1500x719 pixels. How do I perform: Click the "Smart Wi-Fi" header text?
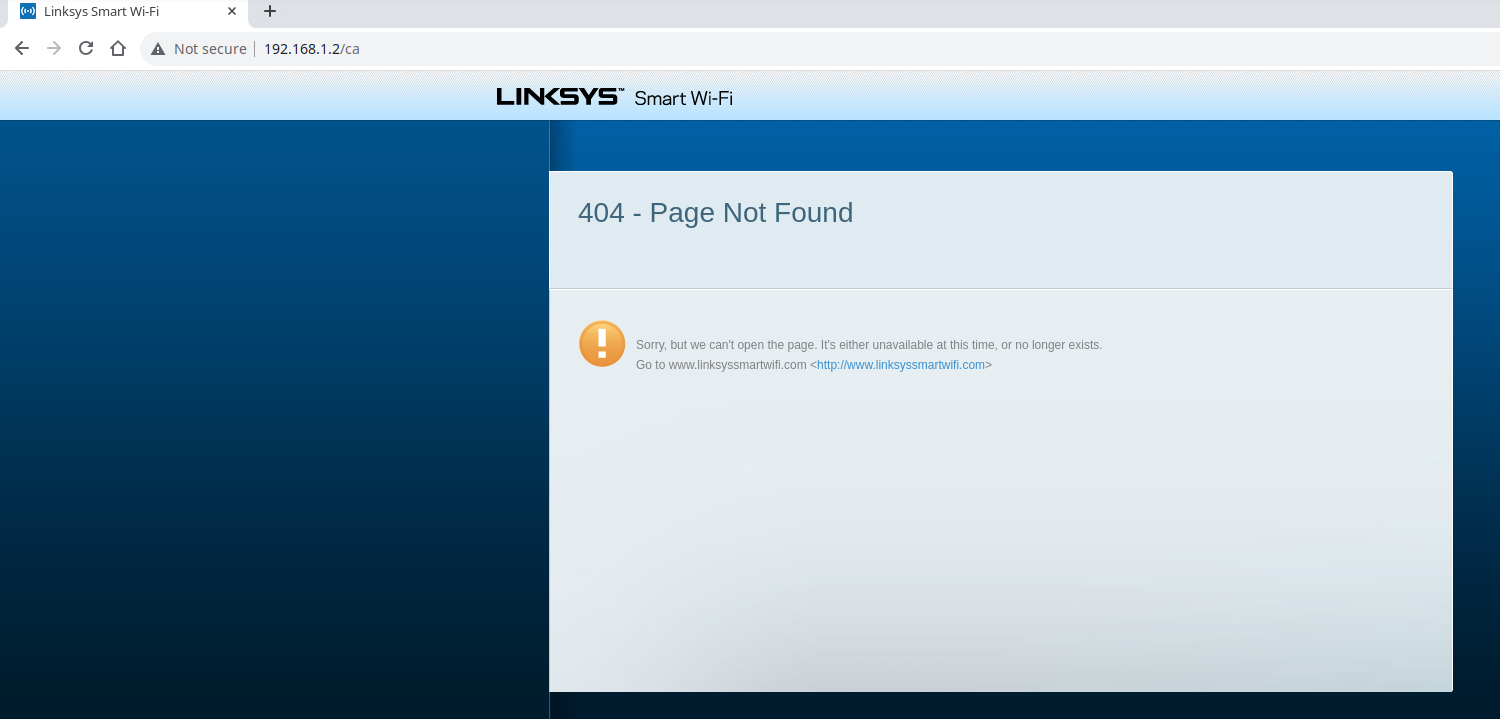click(683, 98)
